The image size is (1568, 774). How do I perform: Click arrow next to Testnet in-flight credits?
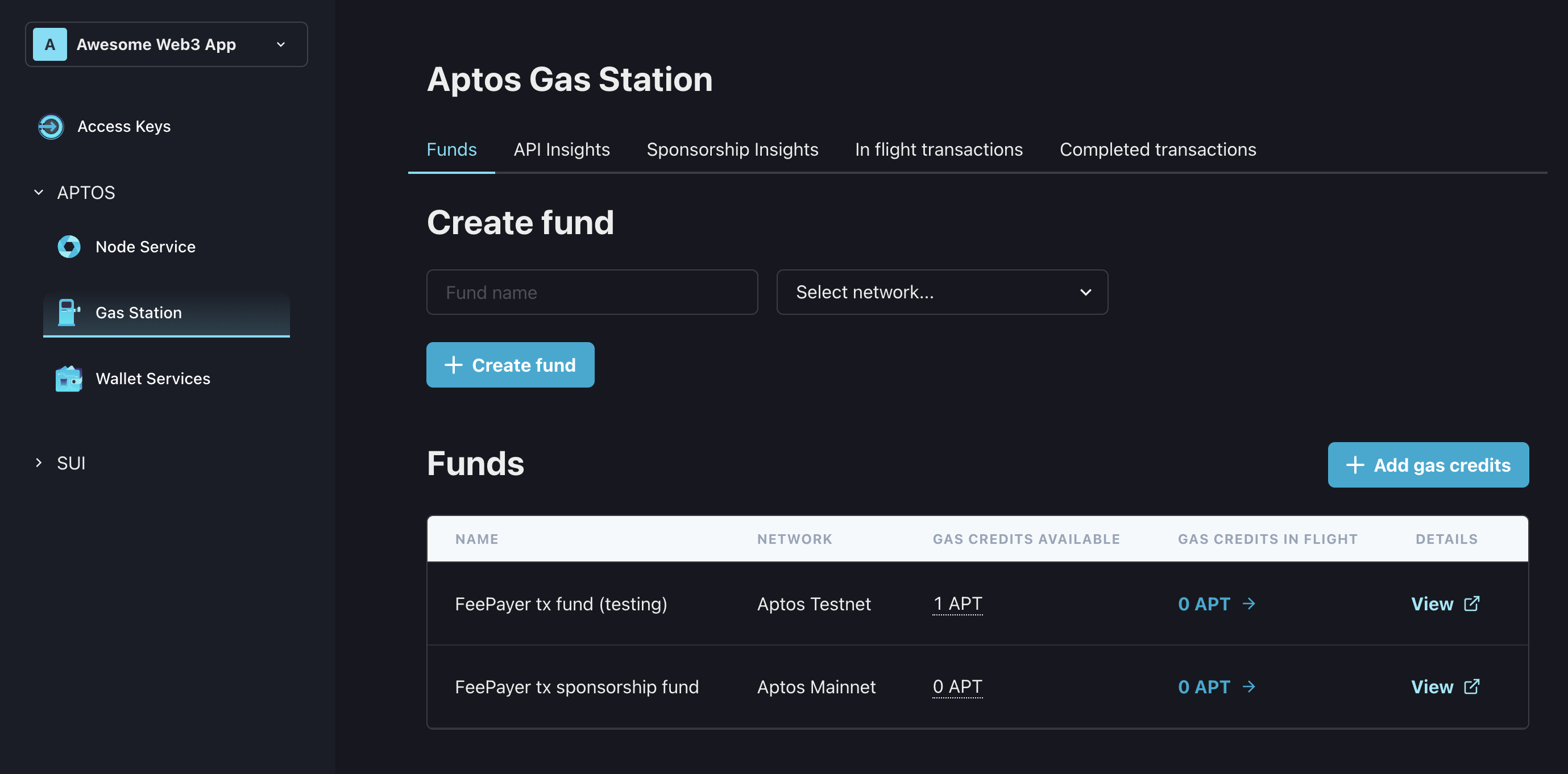click(x=1249, y=604)
